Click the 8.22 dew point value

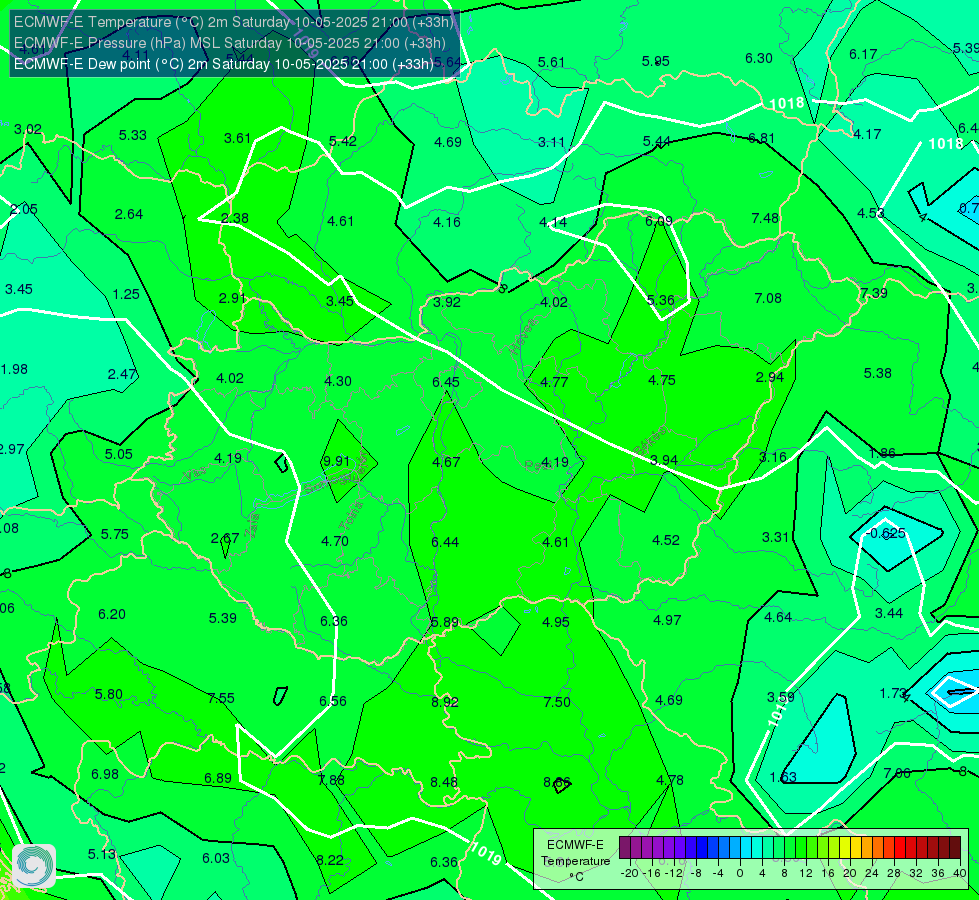[330, 860]
